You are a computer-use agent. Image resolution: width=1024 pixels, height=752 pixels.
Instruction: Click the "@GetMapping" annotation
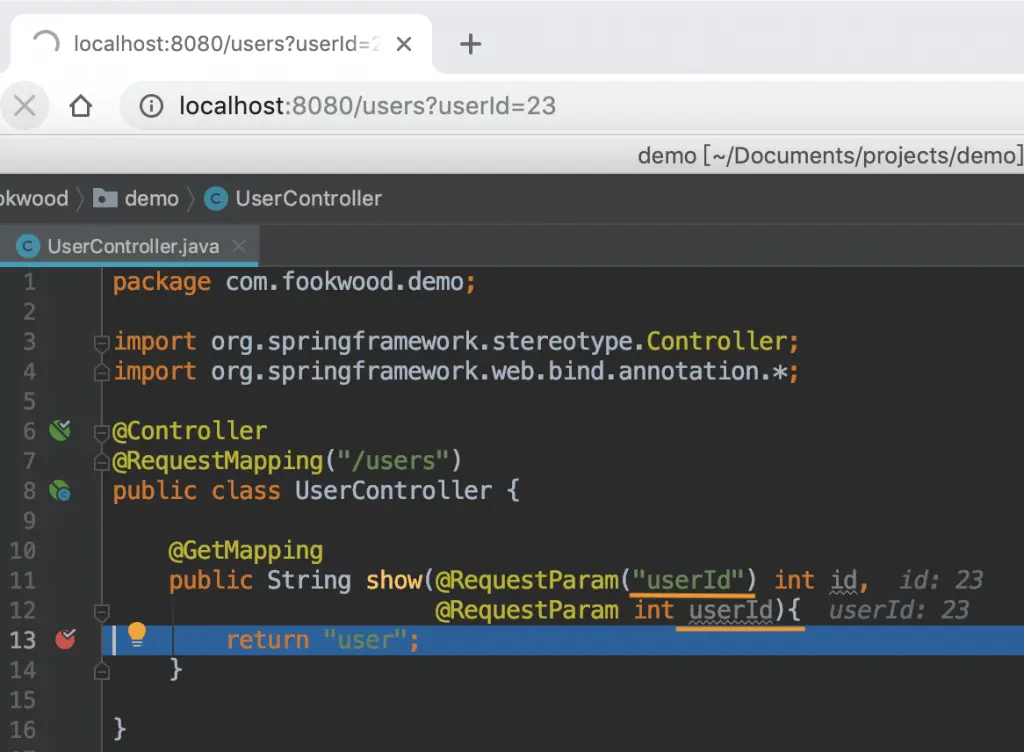point(246,550)
